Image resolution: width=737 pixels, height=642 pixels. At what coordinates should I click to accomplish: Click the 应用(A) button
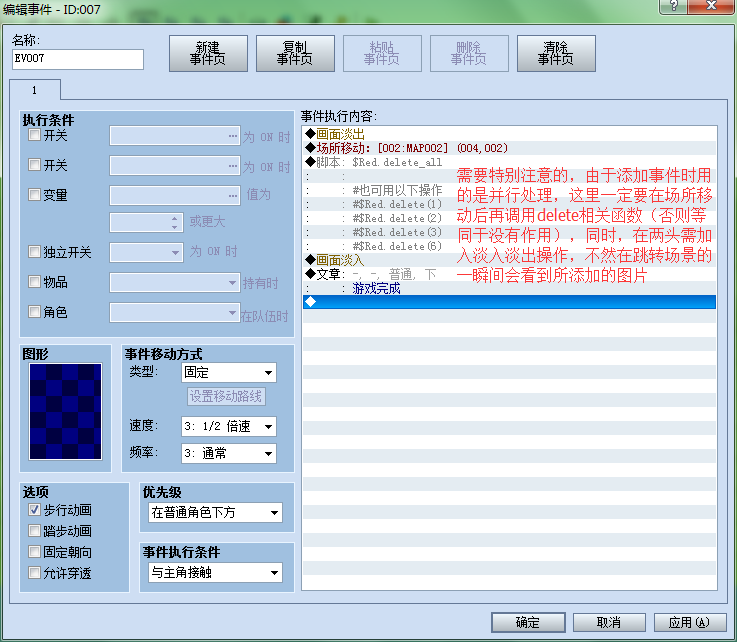coord(690,622)
